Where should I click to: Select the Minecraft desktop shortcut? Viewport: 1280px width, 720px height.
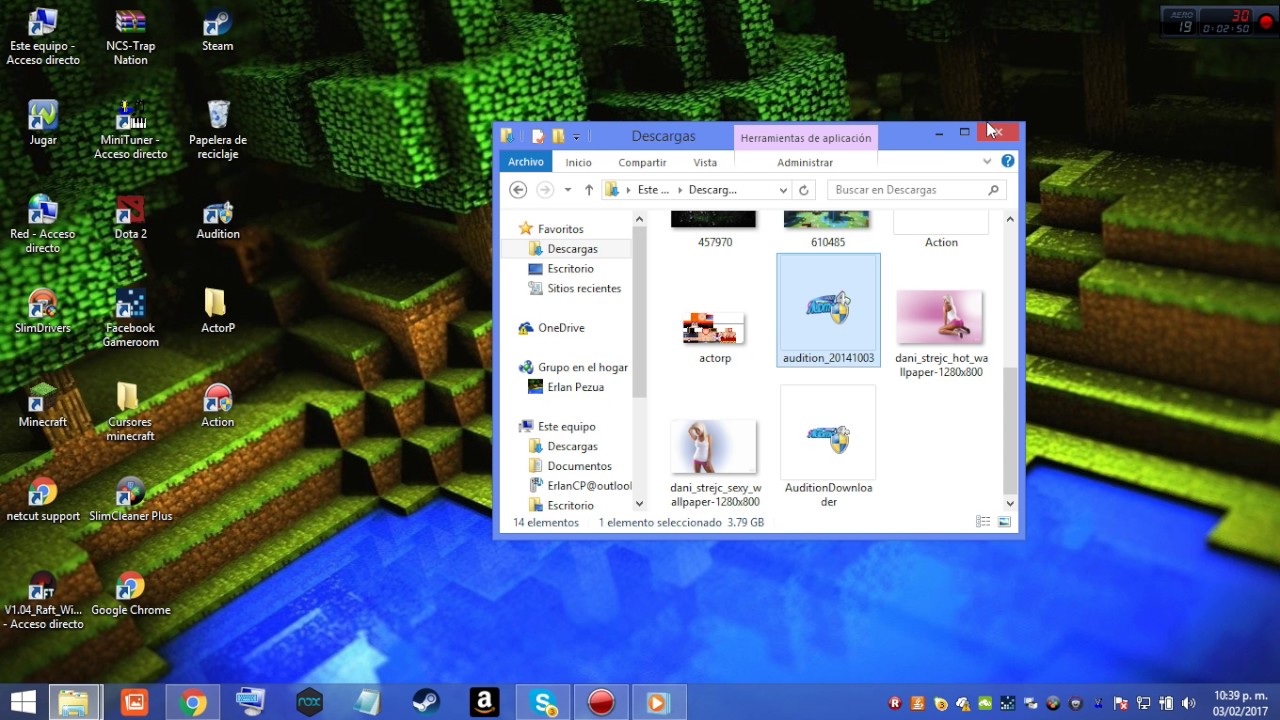point(42,405)
